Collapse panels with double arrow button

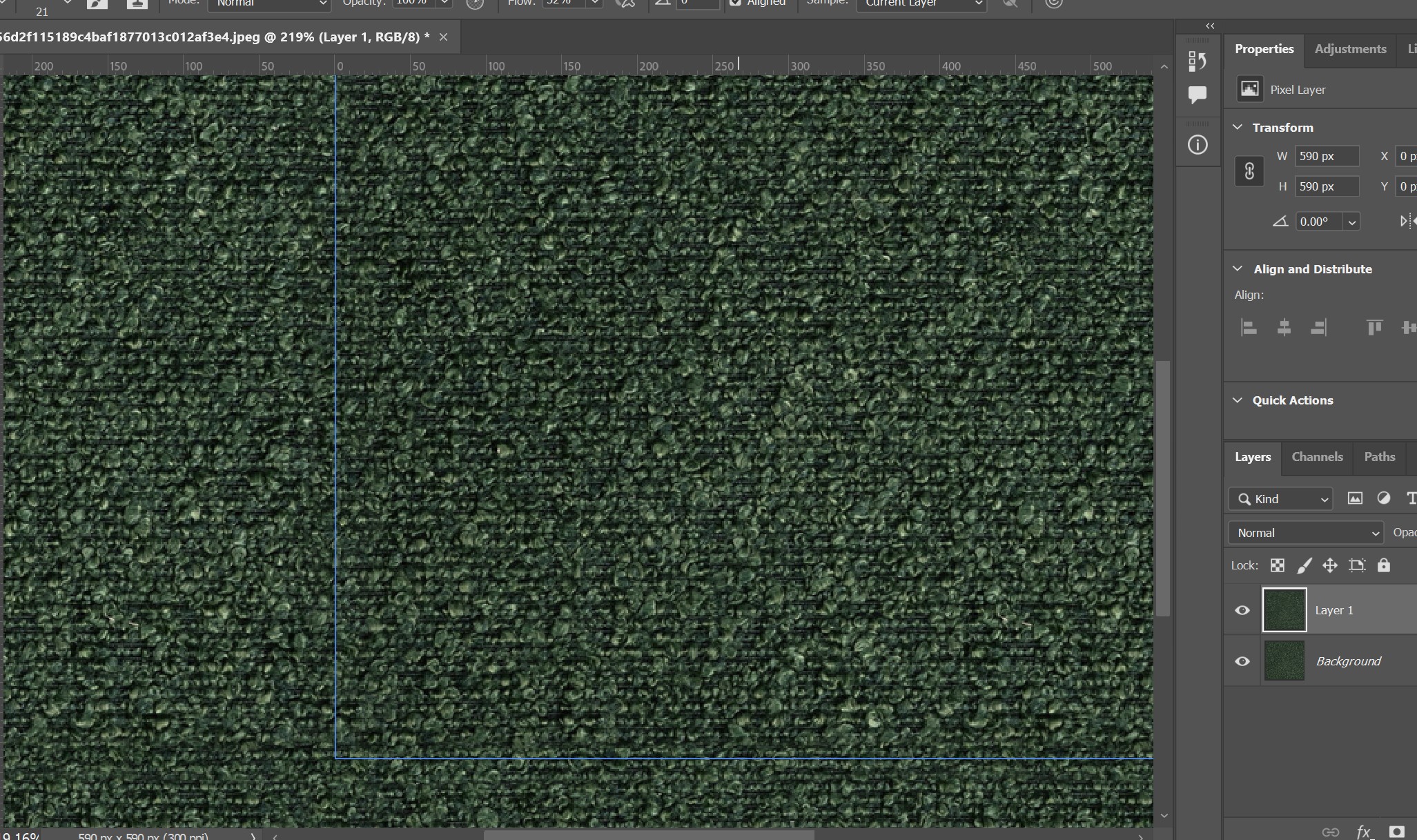[x=1210, y=26]
